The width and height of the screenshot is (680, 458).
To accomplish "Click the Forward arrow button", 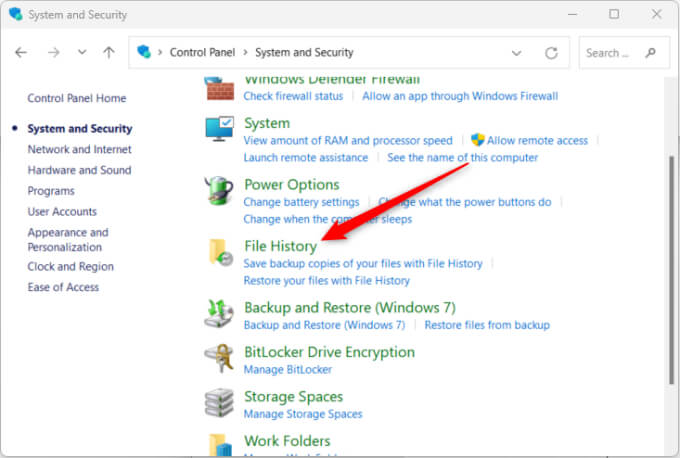I will click(54, 53).
